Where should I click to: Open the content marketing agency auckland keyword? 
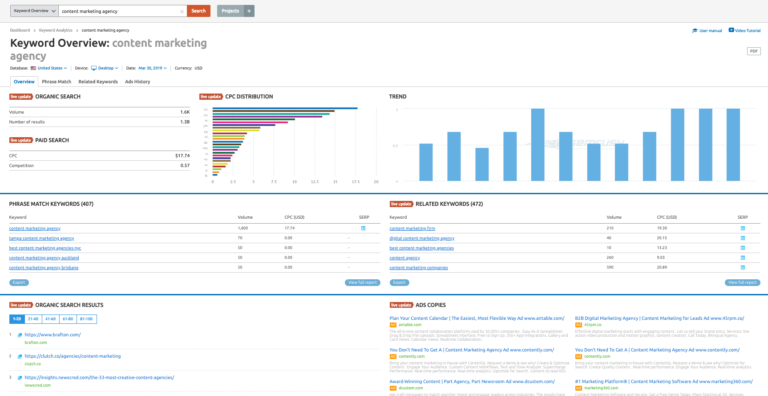[x=44, y=258]
